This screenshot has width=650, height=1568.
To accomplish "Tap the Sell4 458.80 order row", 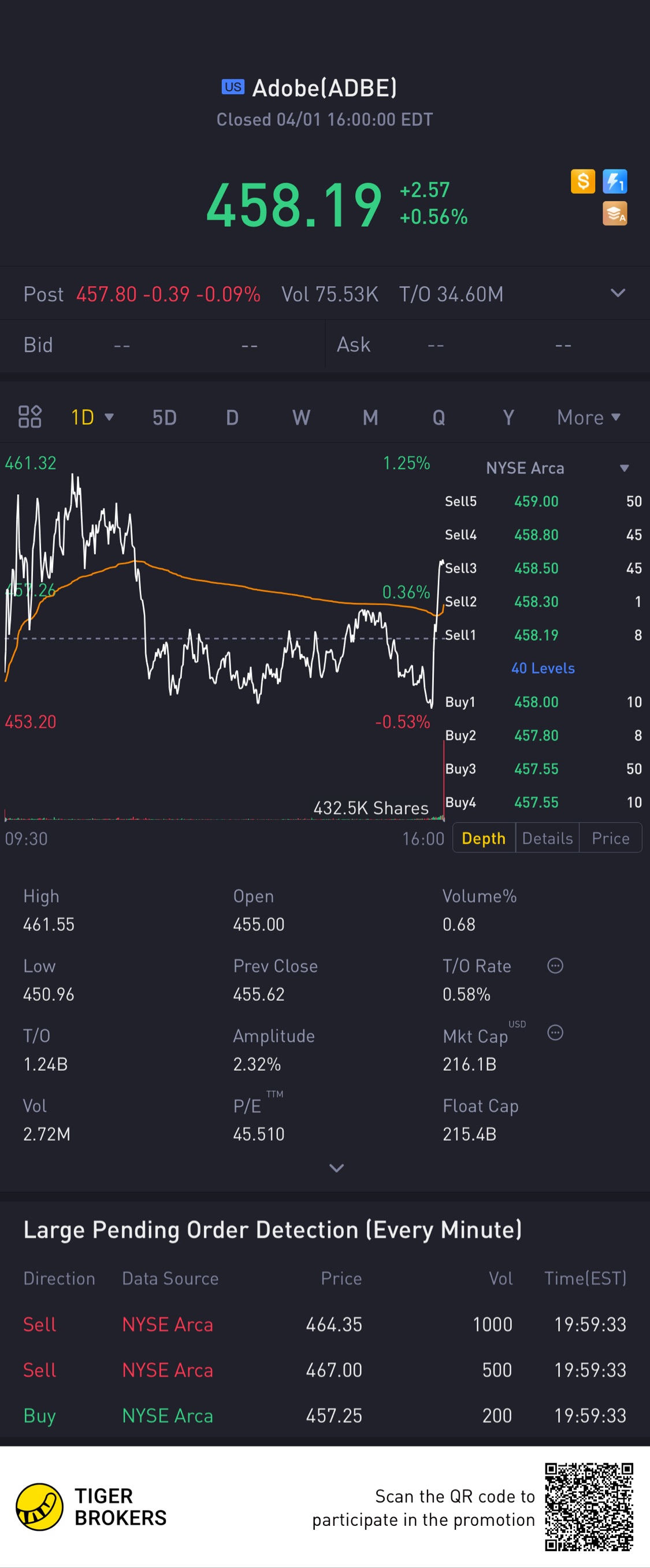I will click(x=543, y=535).
